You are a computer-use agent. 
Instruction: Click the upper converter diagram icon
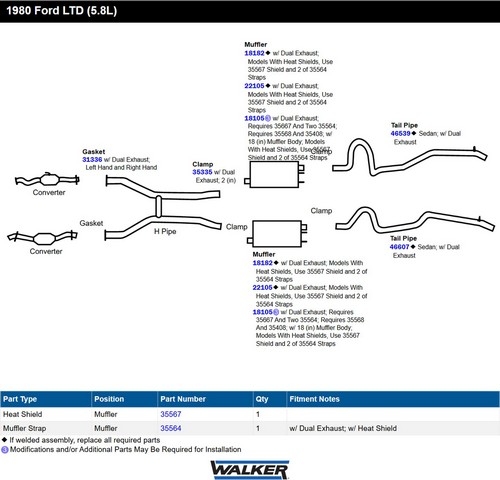[47, 180]
